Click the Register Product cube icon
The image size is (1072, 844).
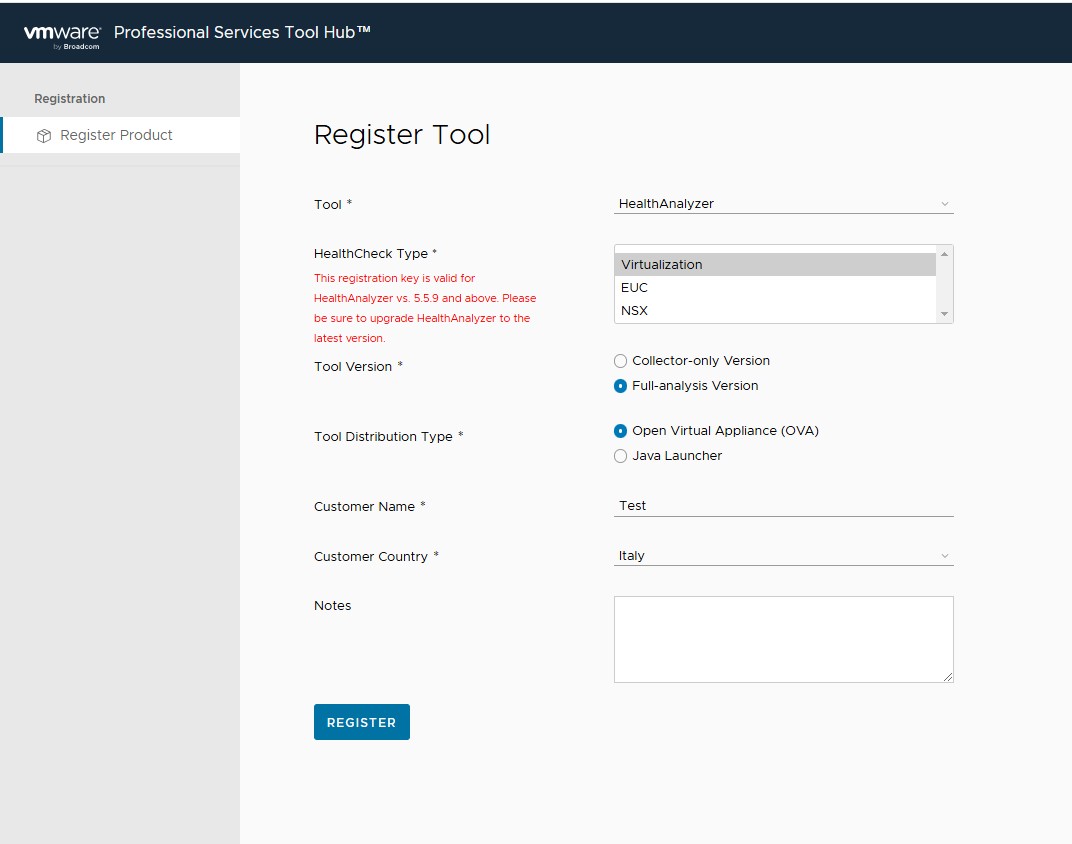click(44, 135)
